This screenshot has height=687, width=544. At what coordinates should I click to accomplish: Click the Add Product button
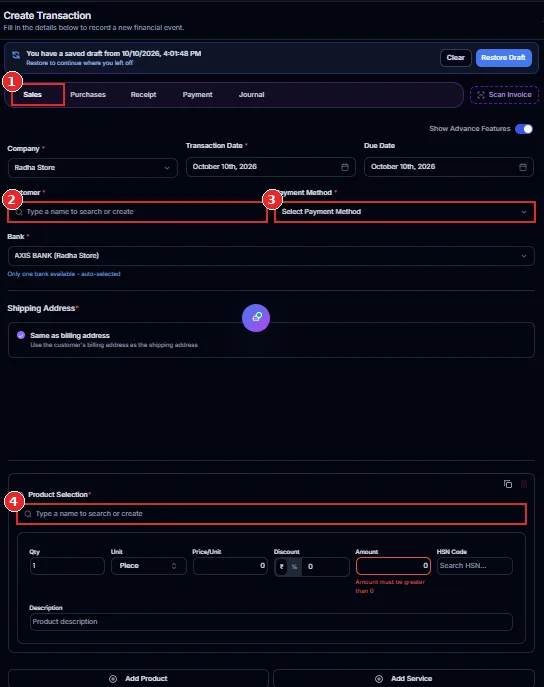tap(138, 678)
